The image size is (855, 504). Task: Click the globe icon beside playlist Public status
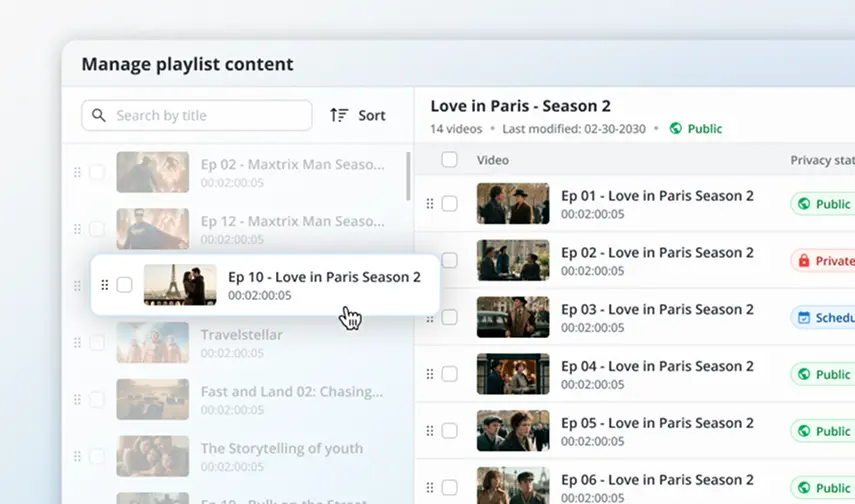(x=676, y=128)
